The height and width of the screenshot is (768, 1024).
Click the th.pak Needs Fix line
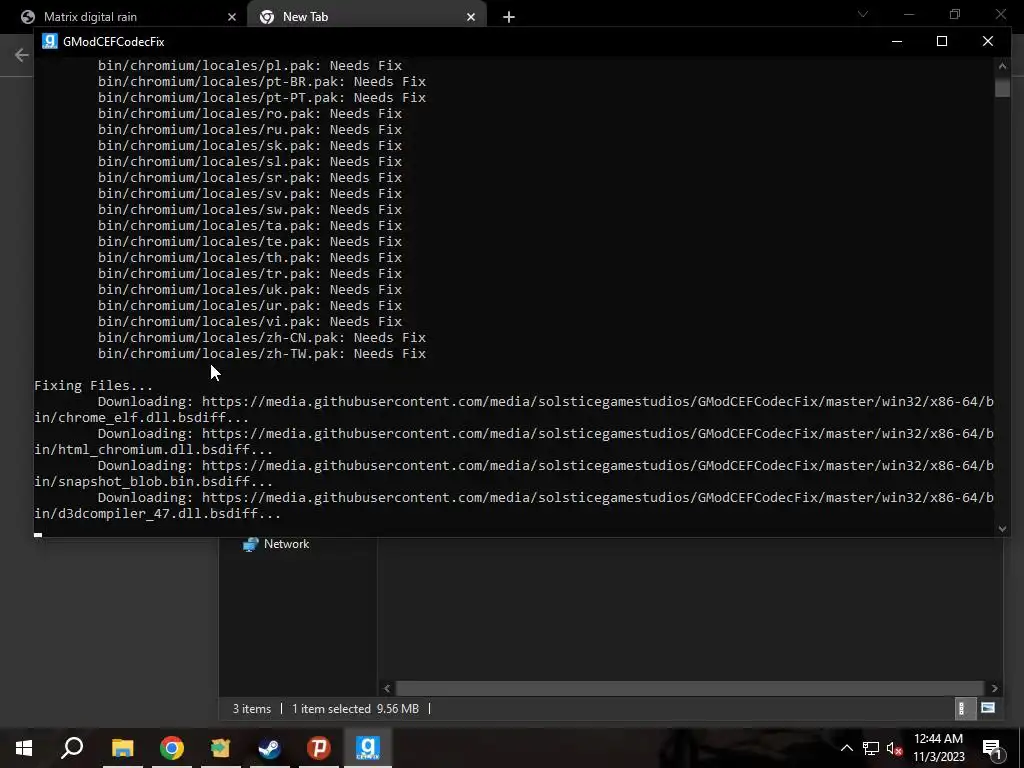[250, 257]
